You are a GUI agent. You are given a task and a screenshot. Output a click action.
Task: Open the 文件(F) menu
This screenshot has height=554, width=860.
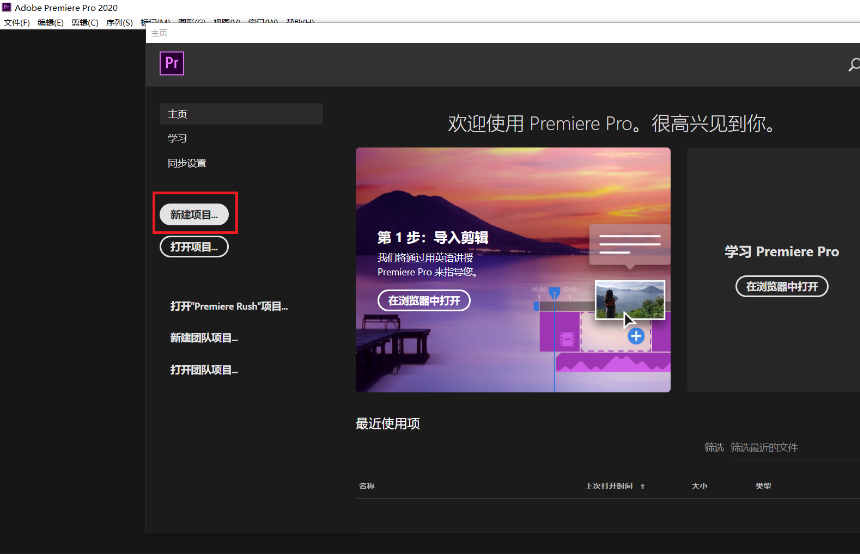(x=17, y=22)
